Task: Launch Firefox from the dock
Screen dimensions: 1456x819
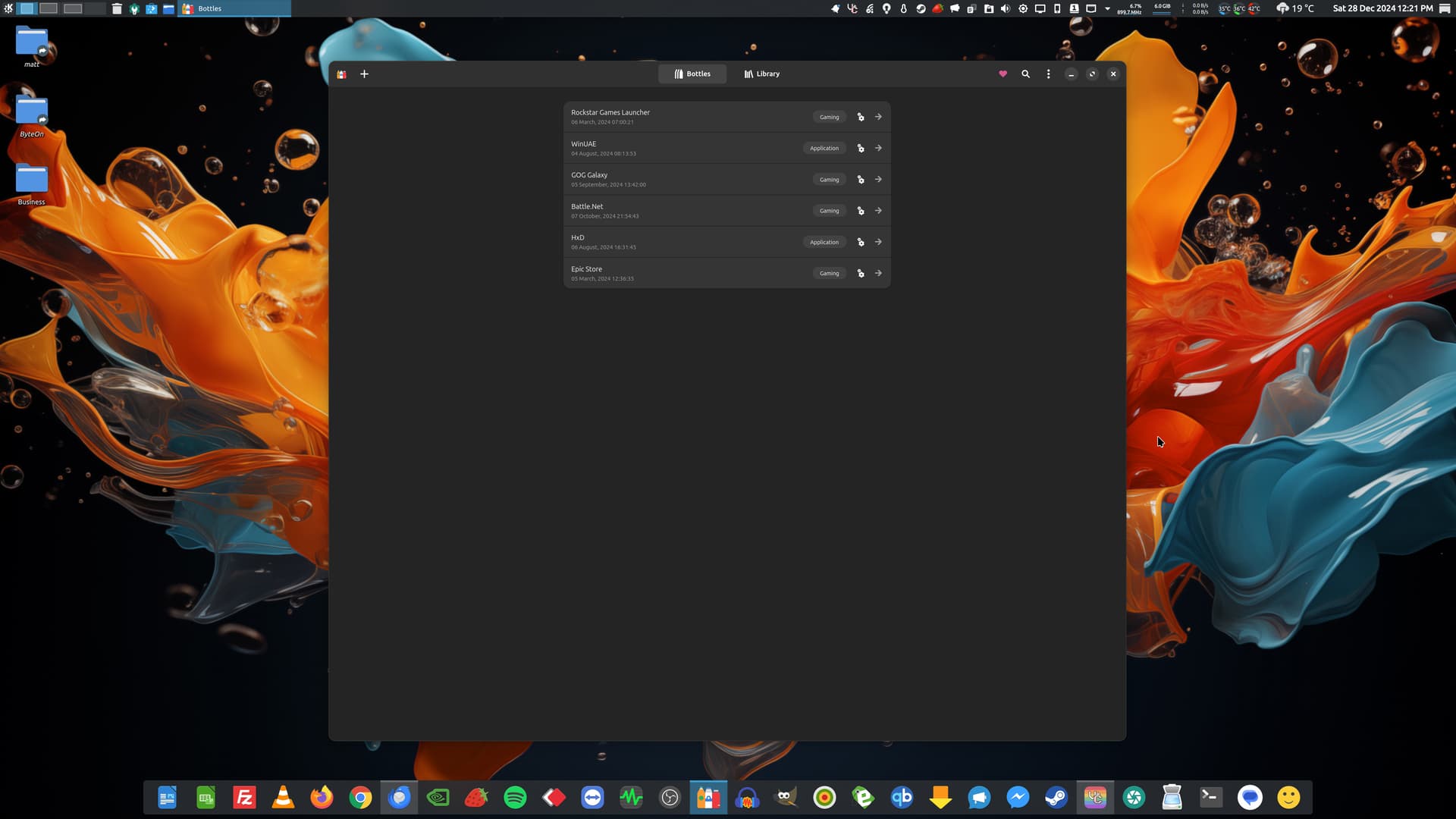Action: tap(322, 797)
